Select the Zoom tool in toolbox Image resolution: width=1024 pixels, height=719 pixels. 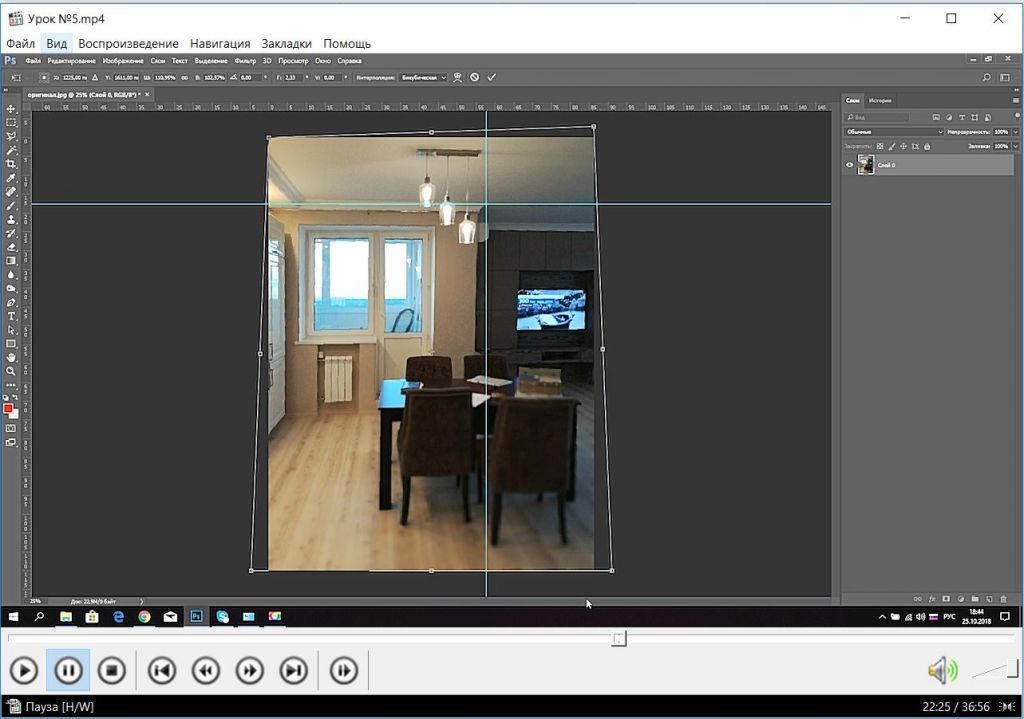tap(10, 371)
